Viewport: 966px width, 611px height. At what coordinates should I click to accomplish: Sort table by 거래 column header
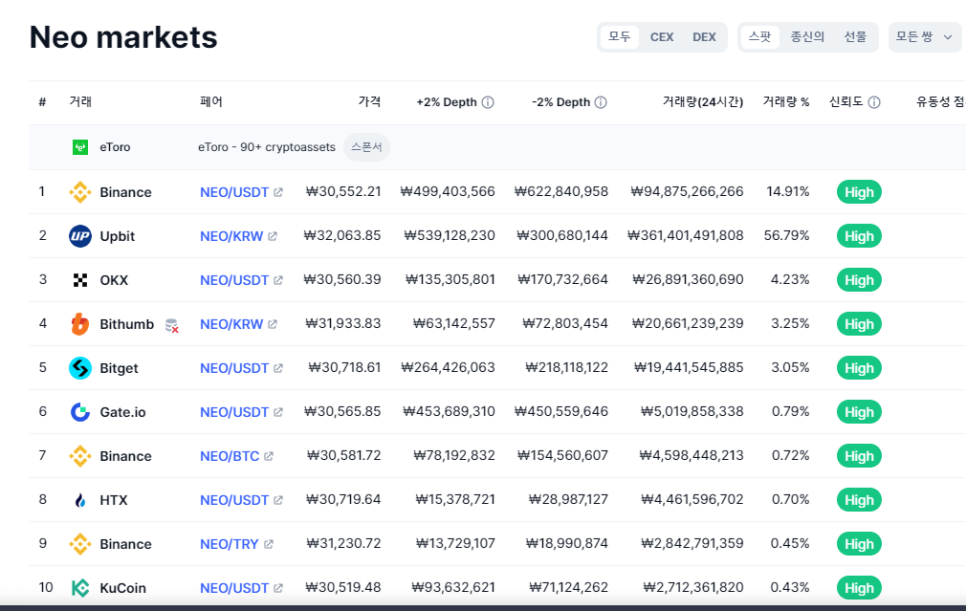(81, 102)
